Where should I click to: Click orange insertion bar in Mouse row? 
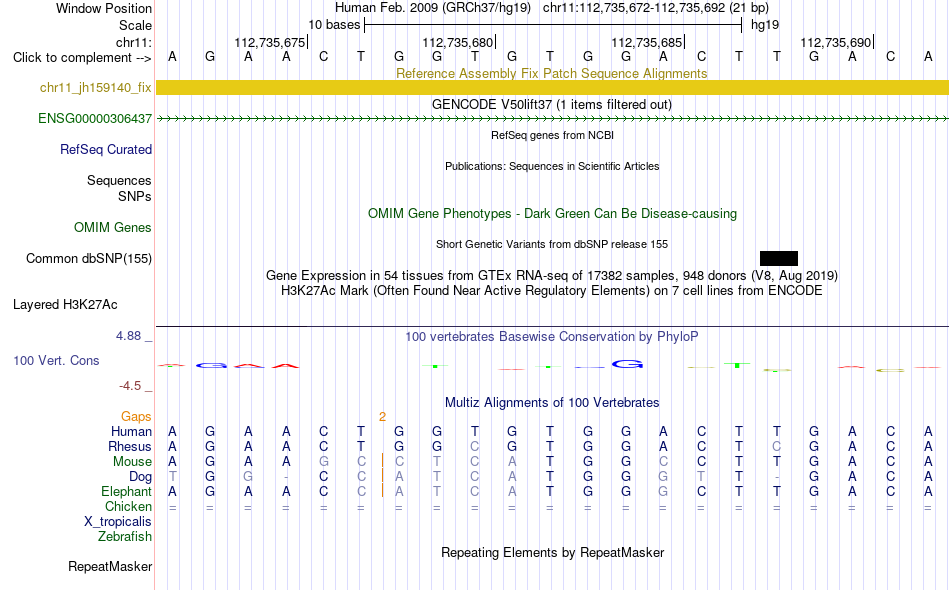[x=382, y=461]
